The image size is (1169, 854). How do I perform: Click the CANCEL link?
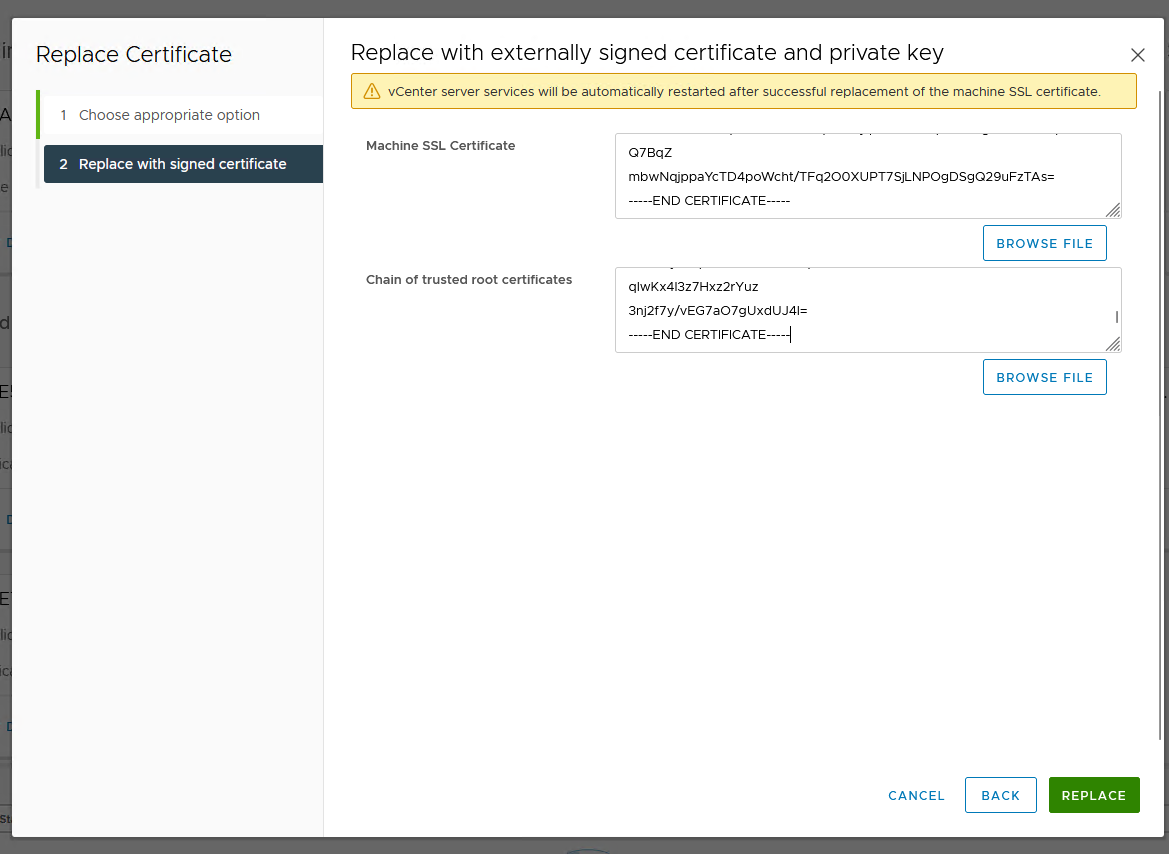[x=916, y=795]
